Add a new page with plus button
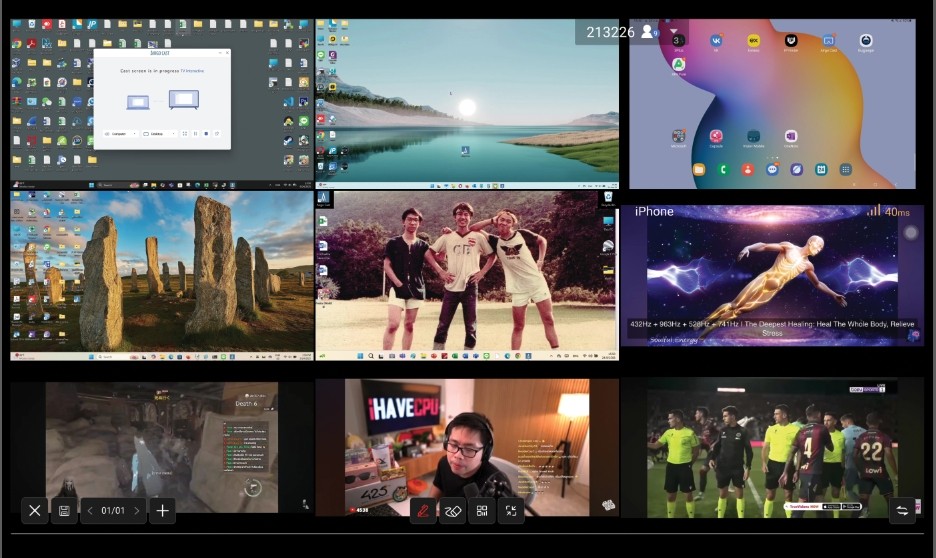The image size is (936, 558). coord(163,511)
